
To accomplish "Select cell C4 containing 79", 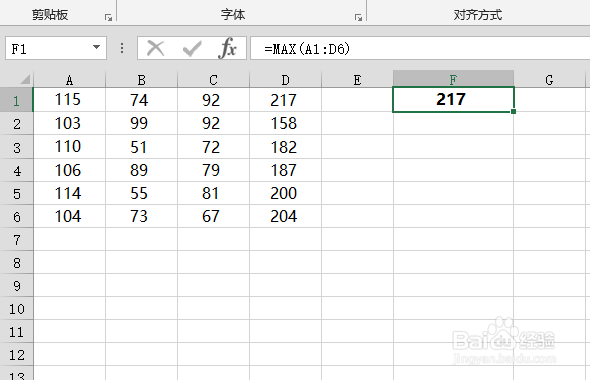I will pyautogui.click(x=213, y=170).
